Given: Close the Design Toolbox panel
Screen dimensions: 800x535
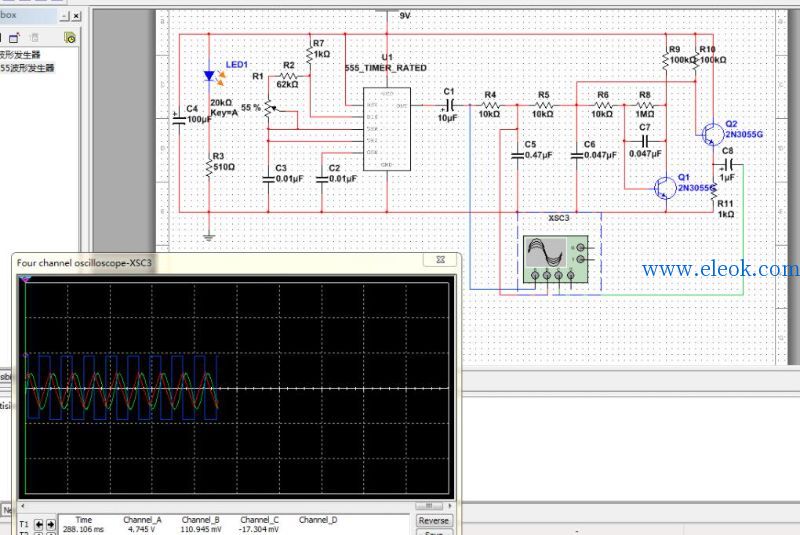Looking at the screenshot, I should pos(76,16).
